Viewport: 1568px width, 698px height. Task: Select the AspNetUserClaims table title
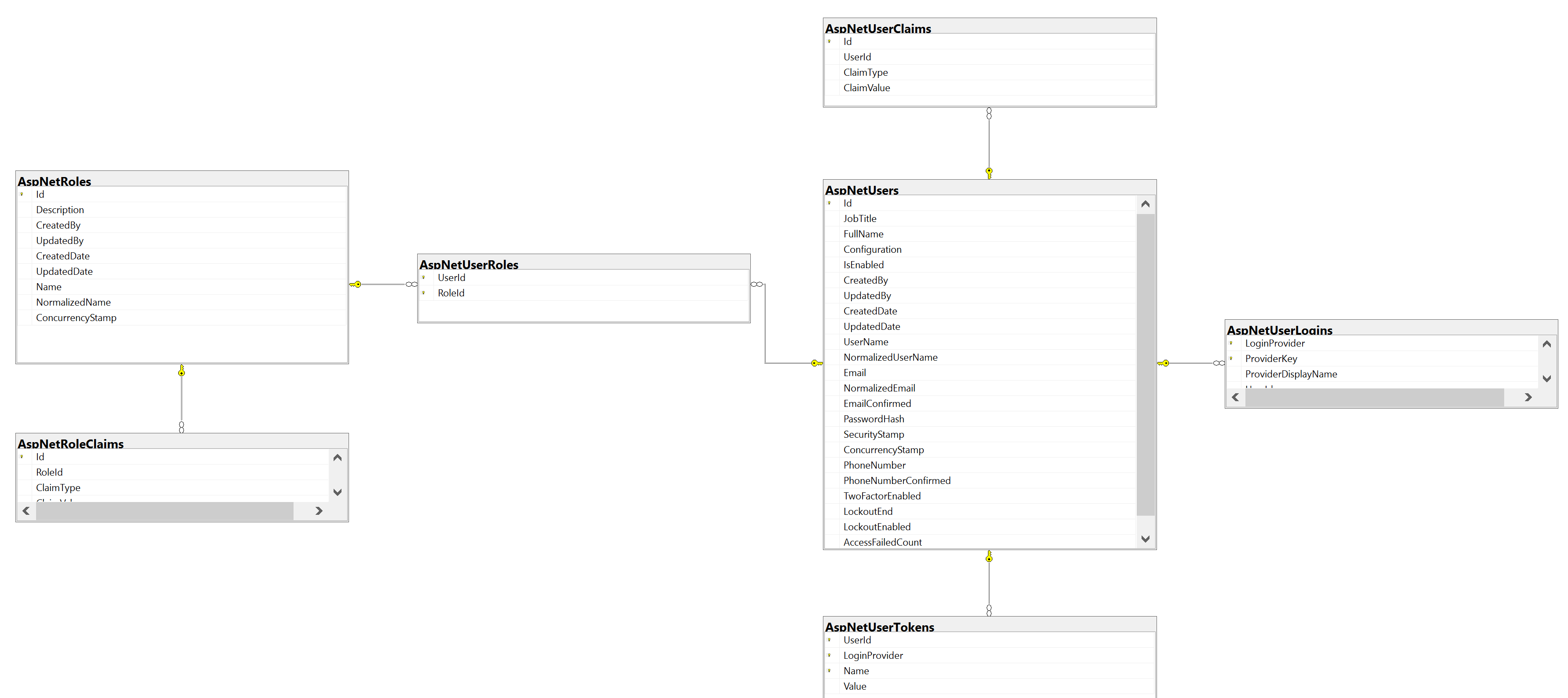coord(878,29)
